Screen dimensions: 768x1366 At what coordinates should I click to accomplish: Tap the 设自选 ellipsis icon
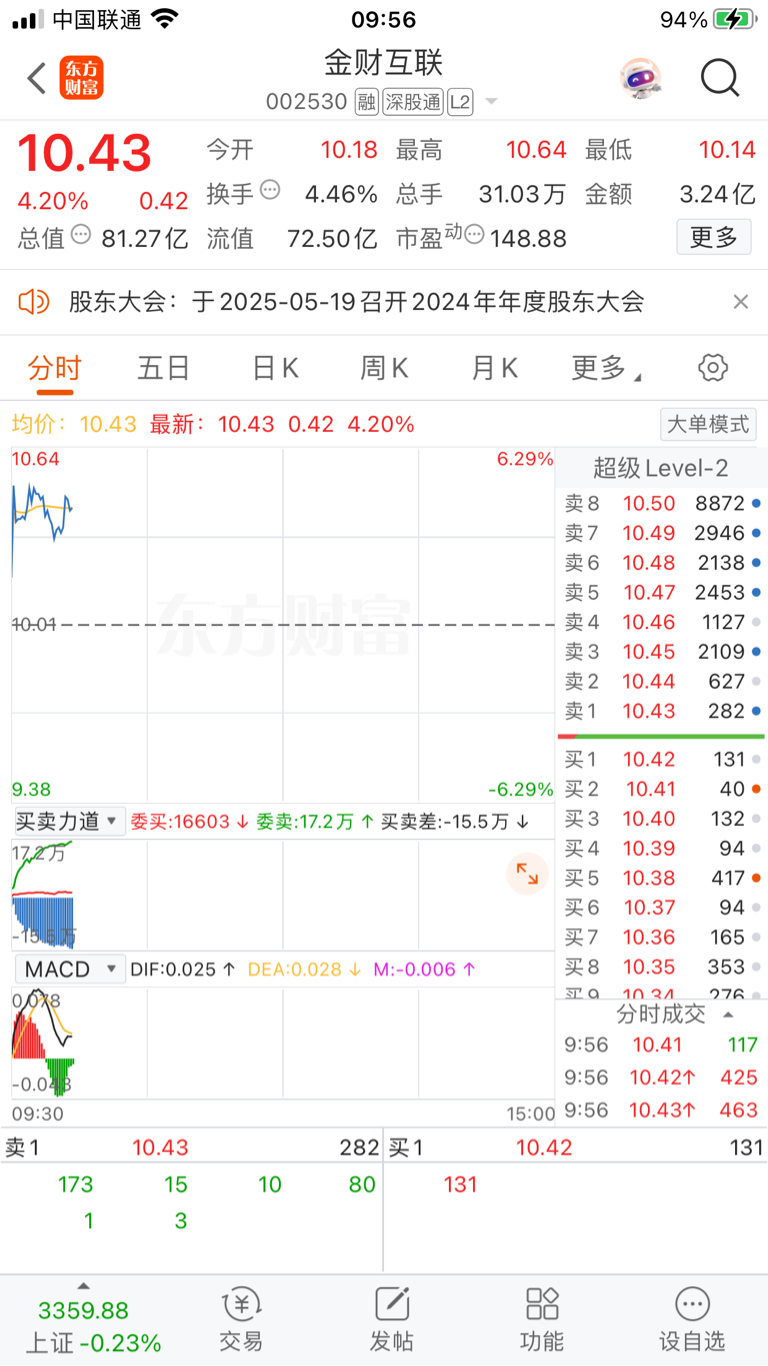pos(692,1303)
